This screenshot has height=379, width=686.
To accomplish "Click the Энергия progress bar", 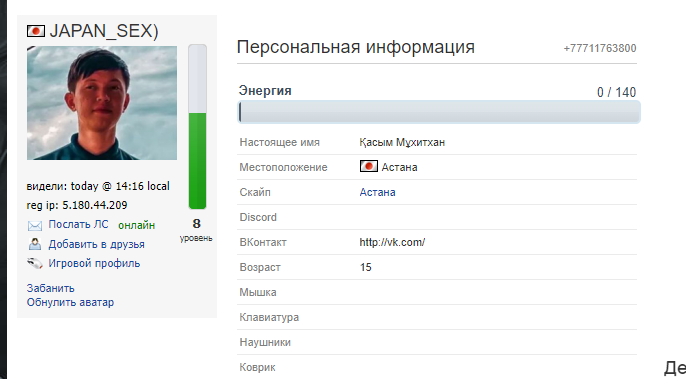I will click(439, 112).
